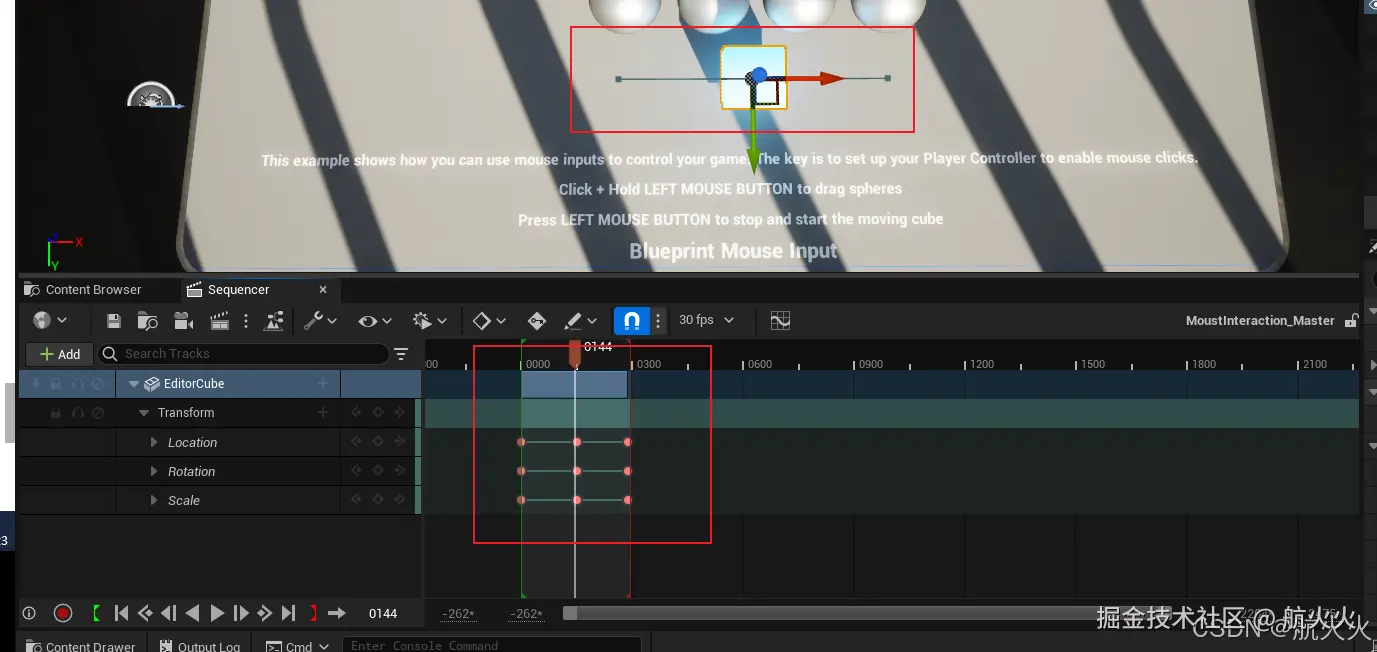Open render options three-dot menu beside the clapperboard
The image size is (1377, 652).
point(246,321)
